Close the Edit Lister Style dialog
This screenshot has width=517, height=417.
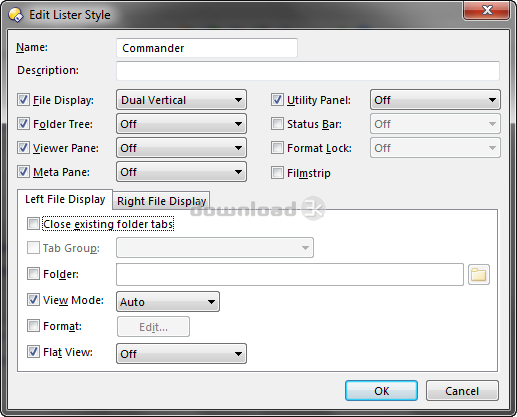pos(486,10)
